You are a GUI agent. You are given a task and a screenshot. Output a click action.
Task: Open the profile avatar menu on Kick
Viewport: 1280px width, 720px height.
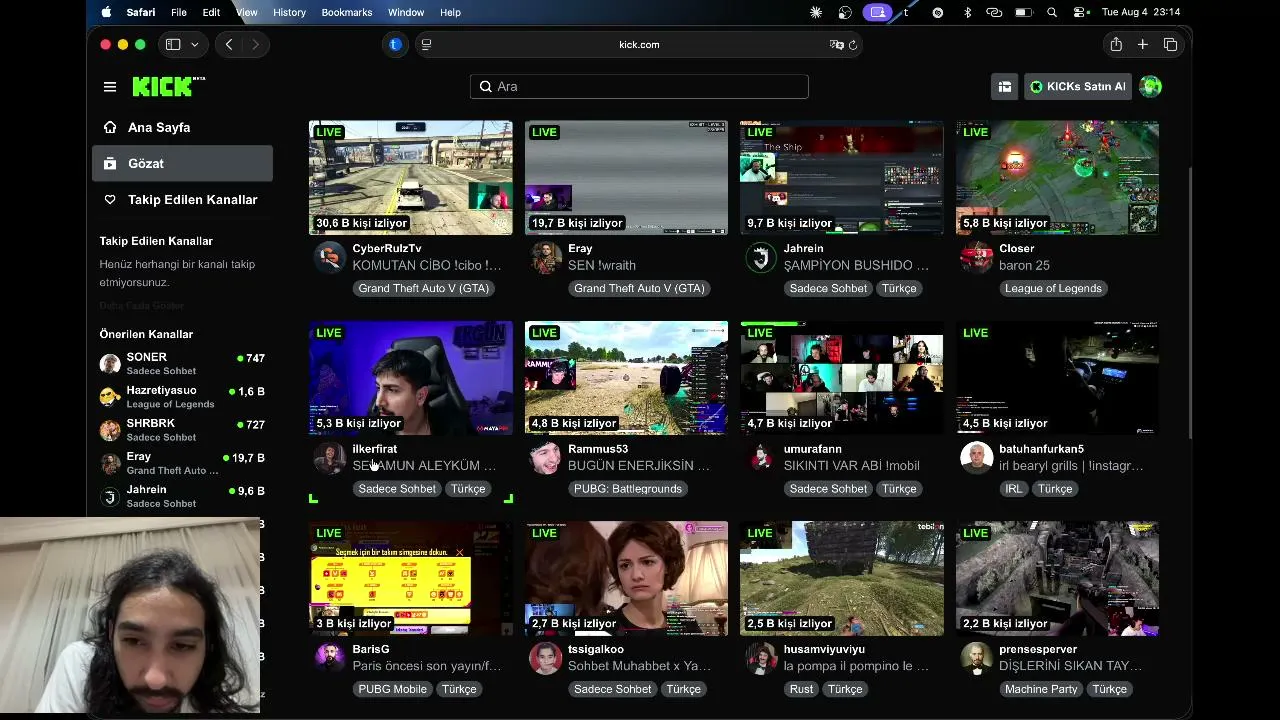(x=1151, y=87)
